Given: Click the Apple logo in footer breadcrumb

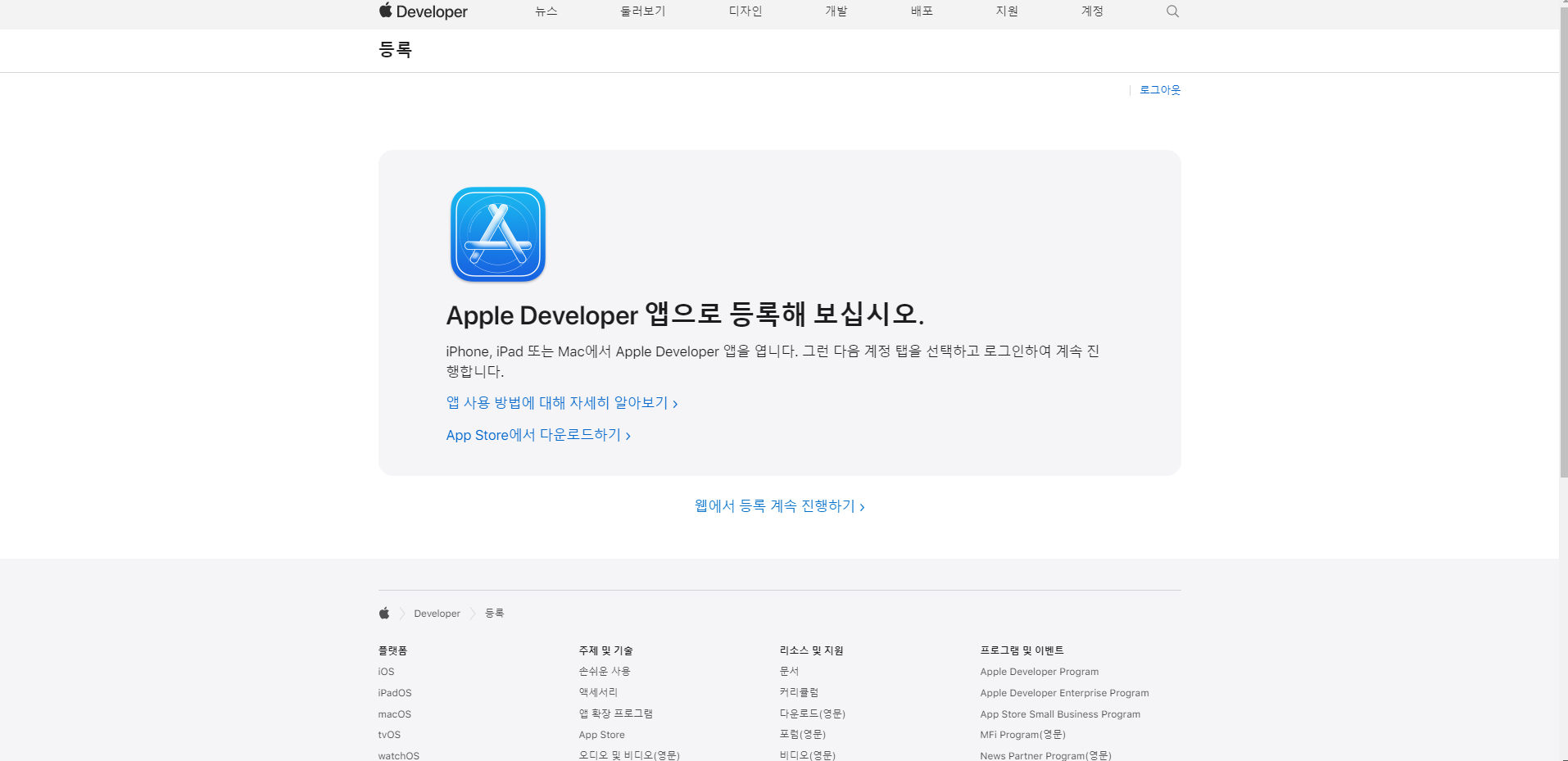Looking at the screenshot, I should pyautogui.click(x=384, y=613).
